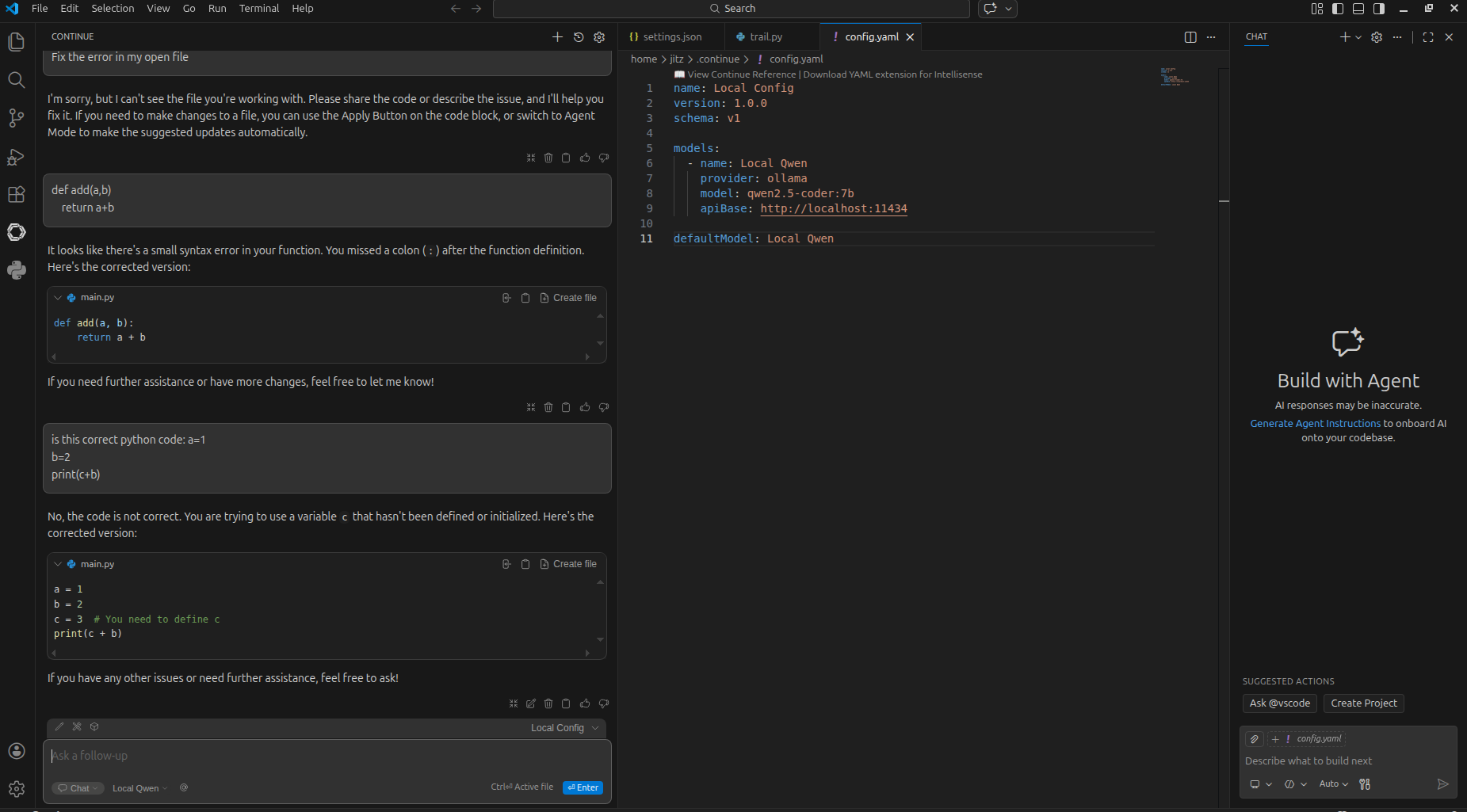Delete the last assistant response

pyautogui.click(x=548, y=703)
